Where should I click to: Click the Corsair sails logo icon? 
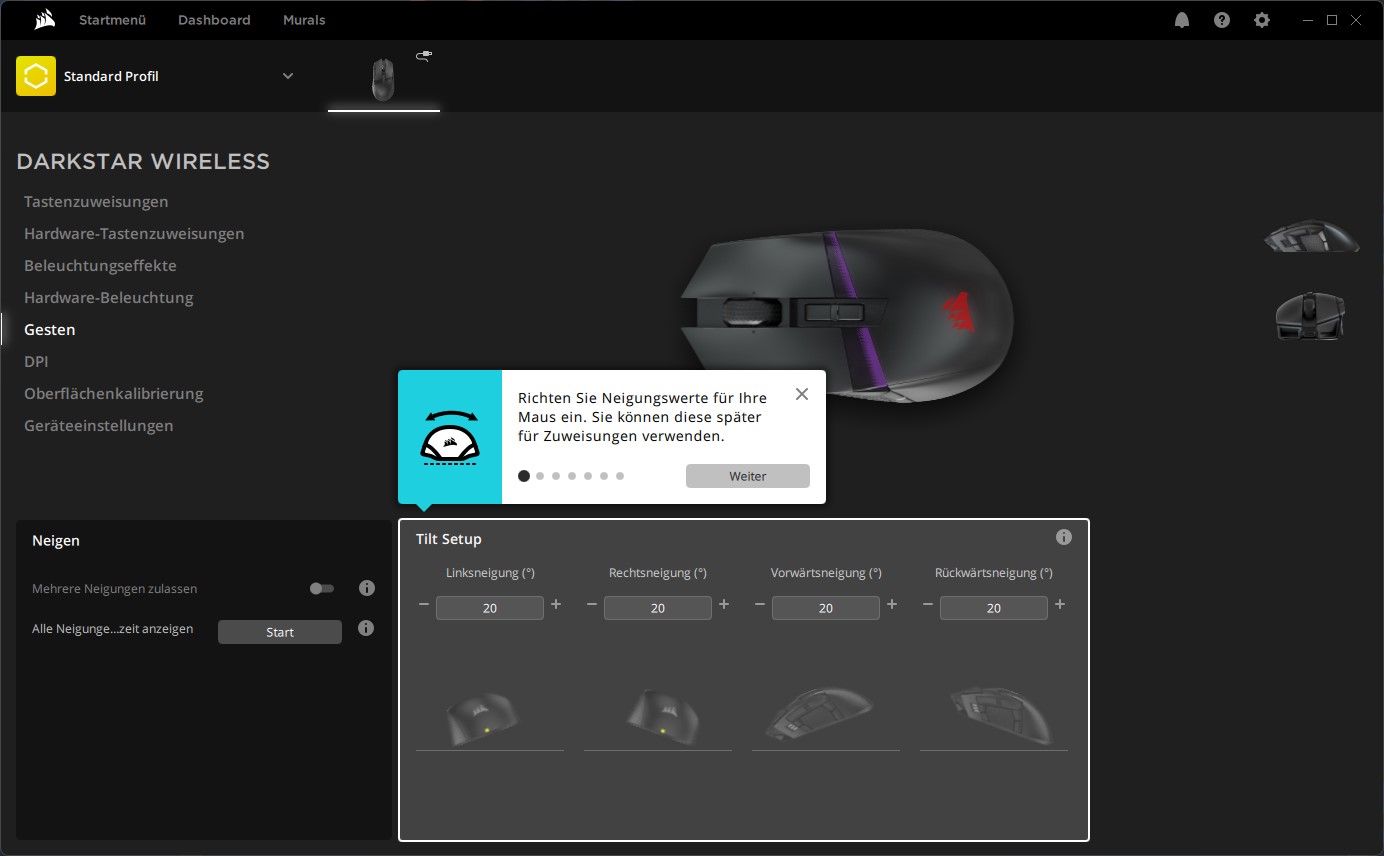43,20
